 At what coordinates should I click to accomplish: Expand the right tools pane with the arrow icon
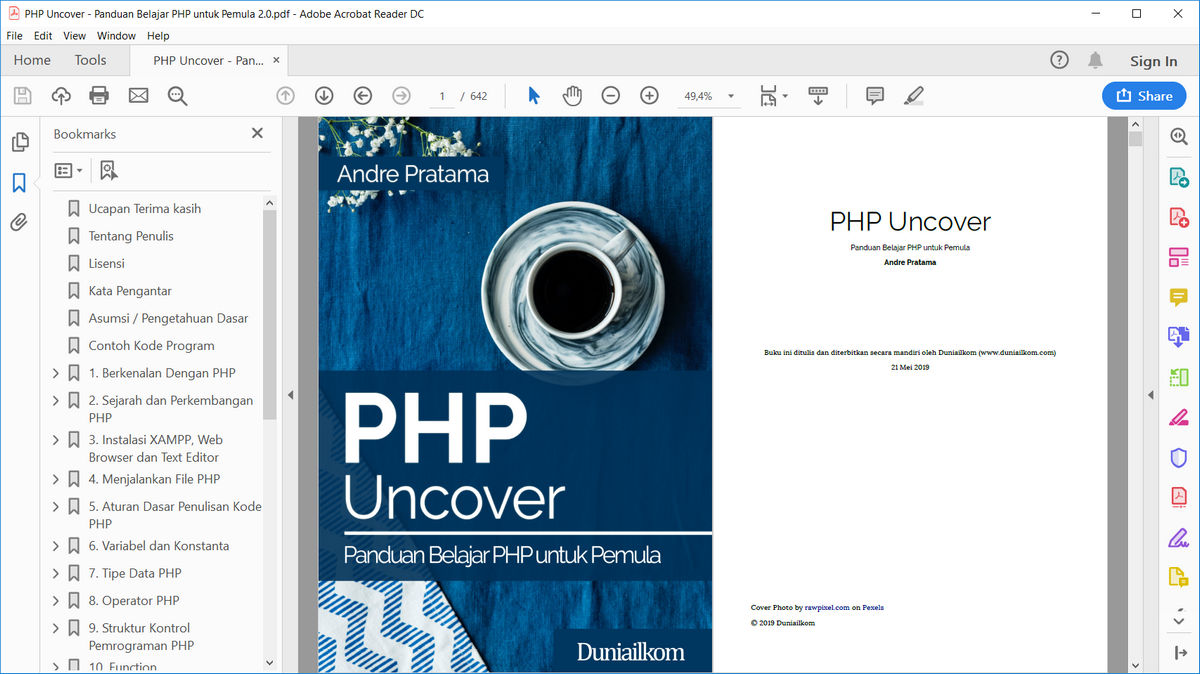tap(1179, 653)
